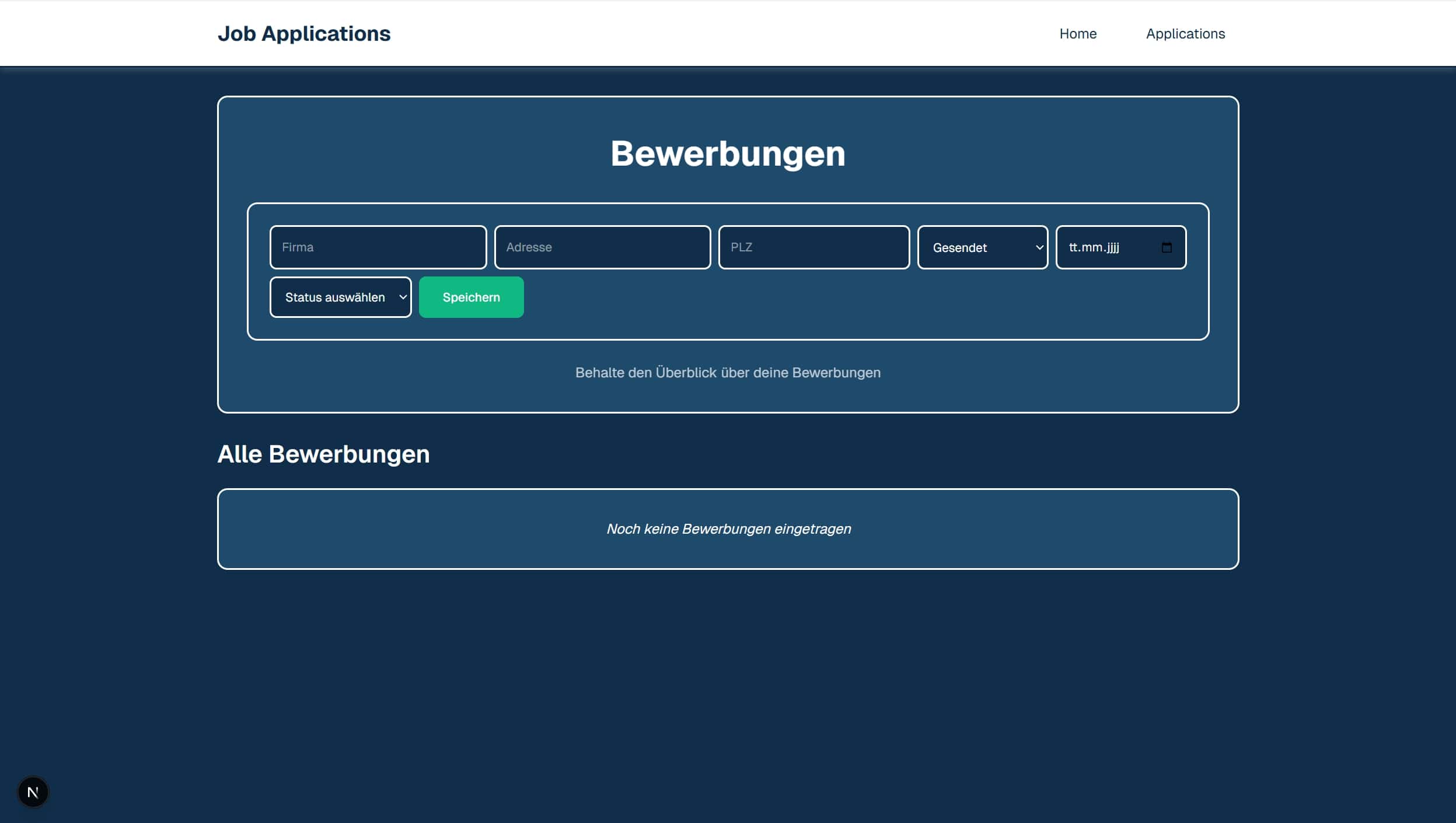This screenshot has width=1456, height=823.
Task: Click the Adresse text field
Action: click(x=602, y=247)
